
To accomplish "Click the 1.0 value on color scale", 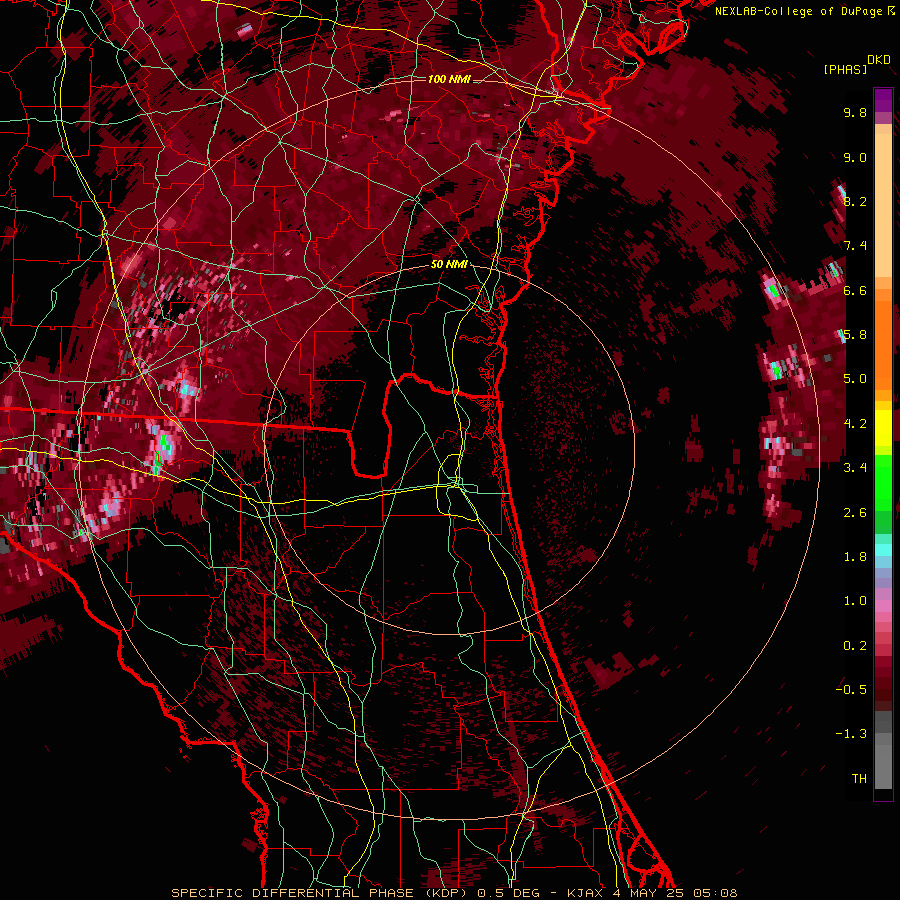I will [x=855, y=602].
